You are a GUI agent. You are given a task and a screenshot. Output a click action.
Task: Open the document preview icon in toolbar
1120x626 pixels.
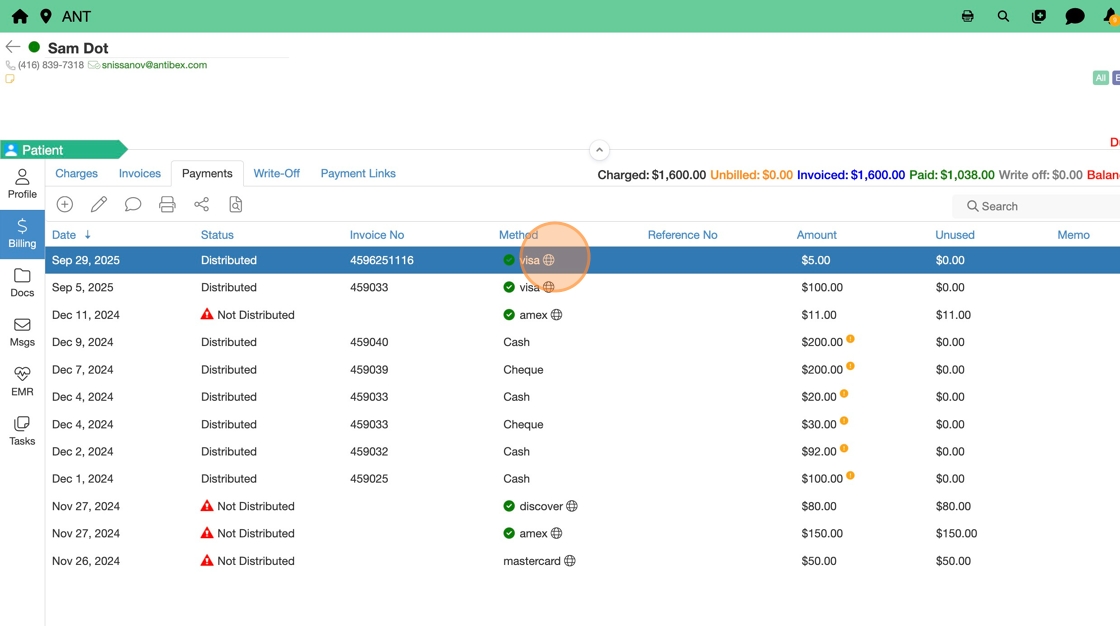tap(236, 205)
